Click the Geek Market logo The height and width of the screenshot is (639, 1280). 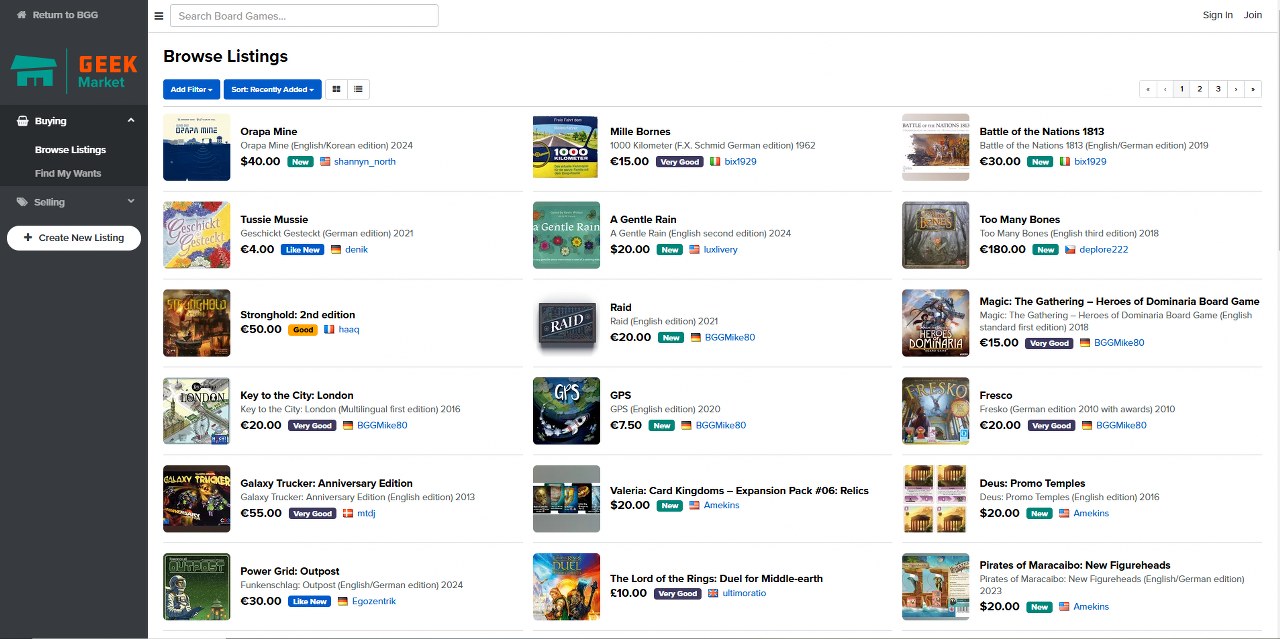click(x=74, y=70)
